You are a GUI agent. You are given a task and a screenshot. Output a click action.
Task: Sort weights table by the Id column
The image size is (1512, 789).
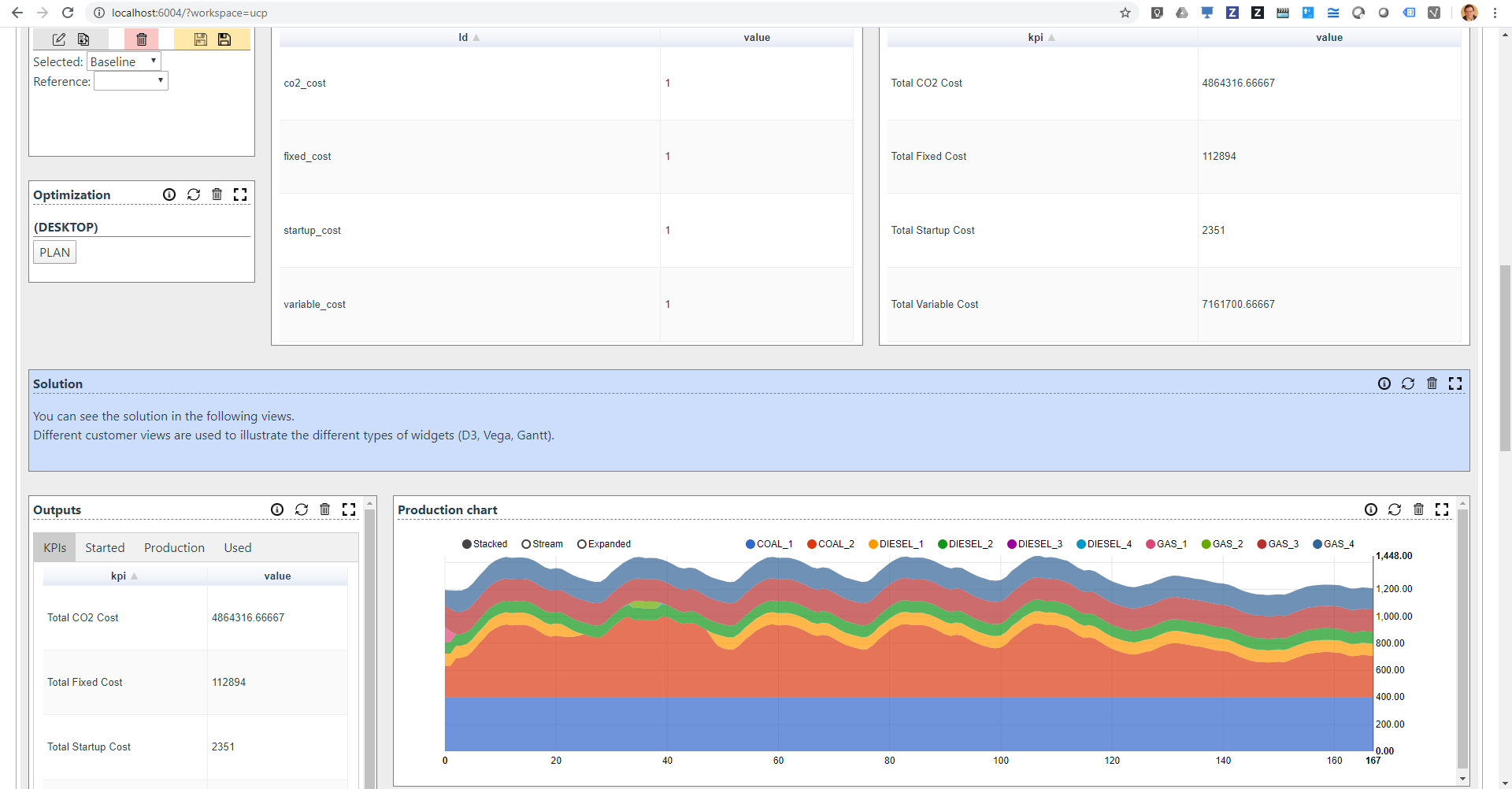[x=469, y=37]
